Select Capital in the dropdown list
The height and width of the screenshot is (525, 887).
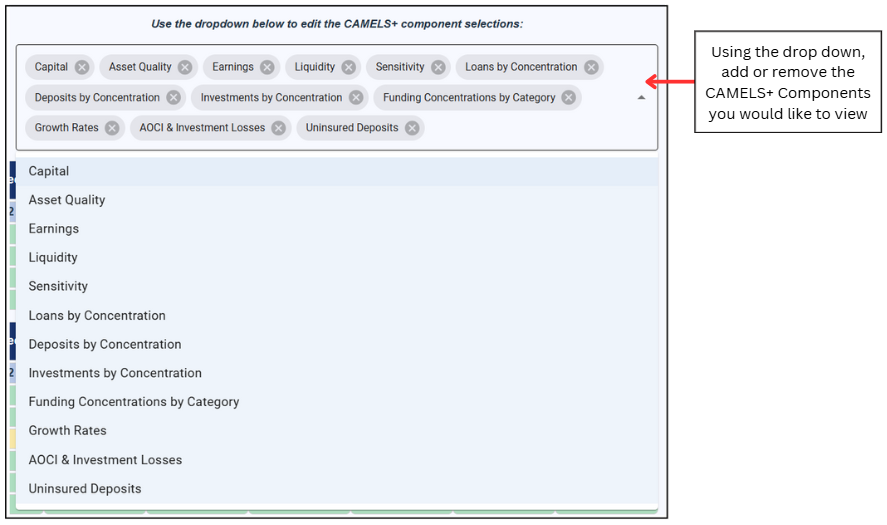point(49,171)
